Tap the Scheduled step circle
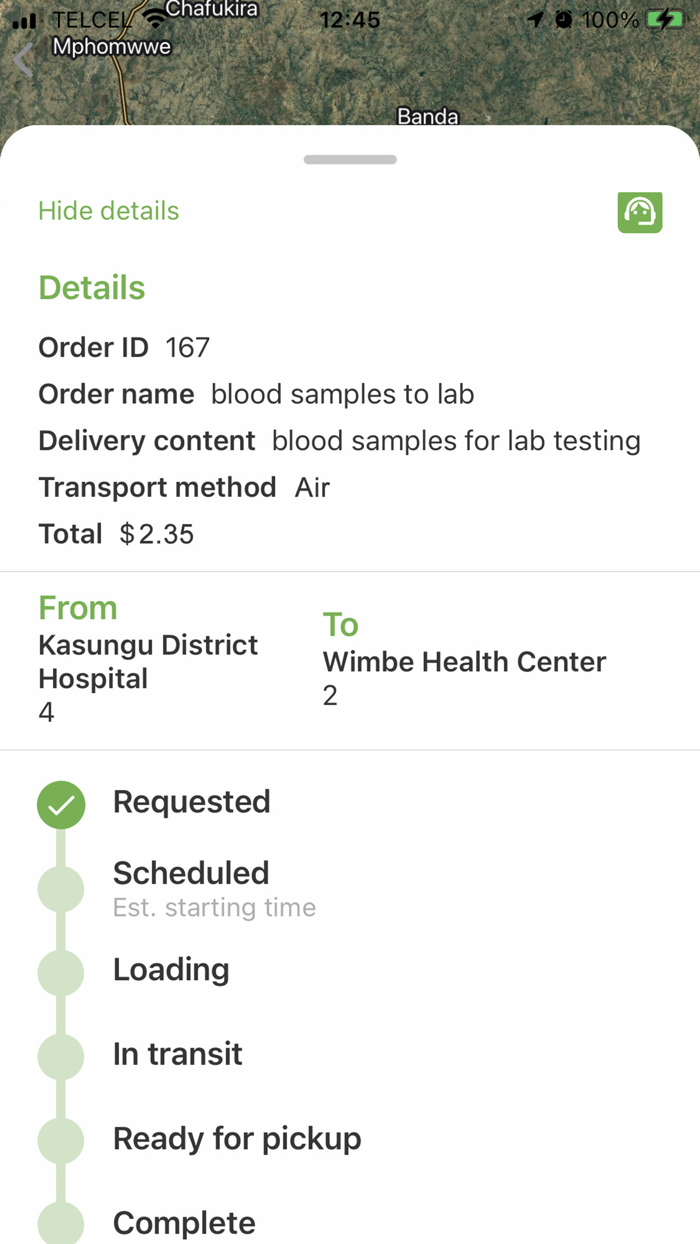 click(x=61, y=888)
